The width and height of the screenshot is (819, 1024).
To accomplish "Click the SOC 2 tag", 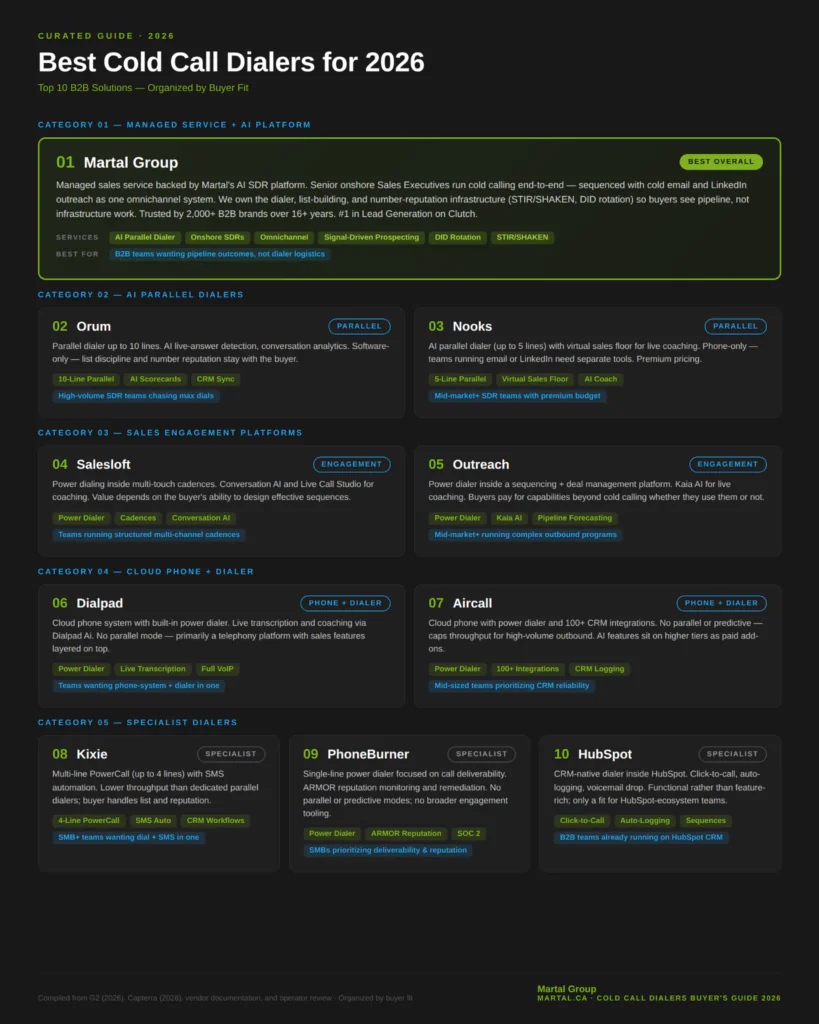I will (x=469, y=834).
